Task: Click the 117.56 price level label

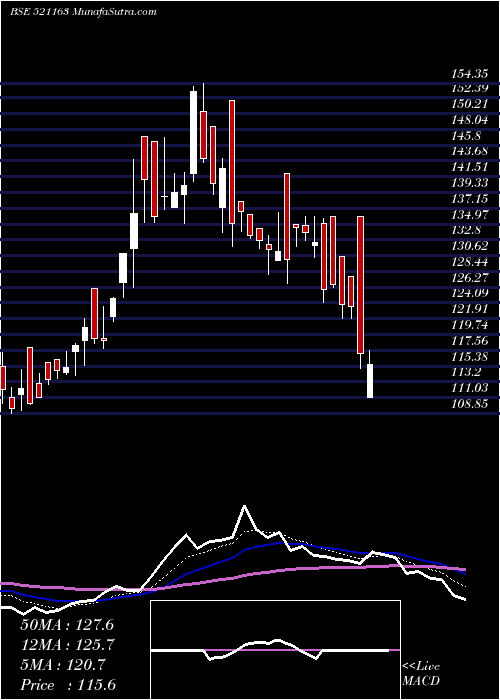Action: pos(468,342)
